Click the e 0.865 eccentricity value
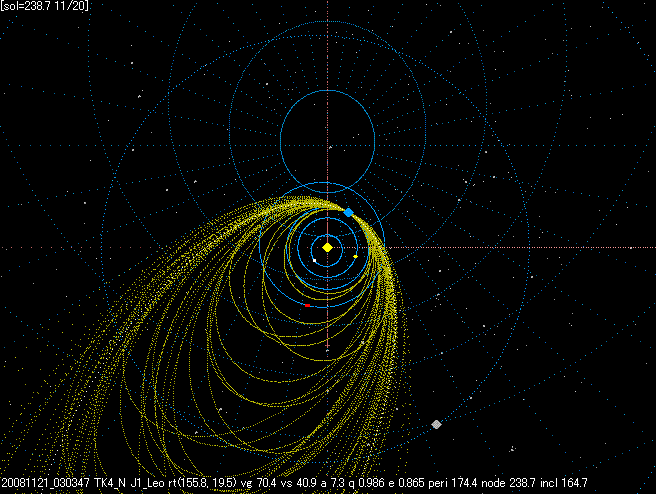 click(407, 483)
